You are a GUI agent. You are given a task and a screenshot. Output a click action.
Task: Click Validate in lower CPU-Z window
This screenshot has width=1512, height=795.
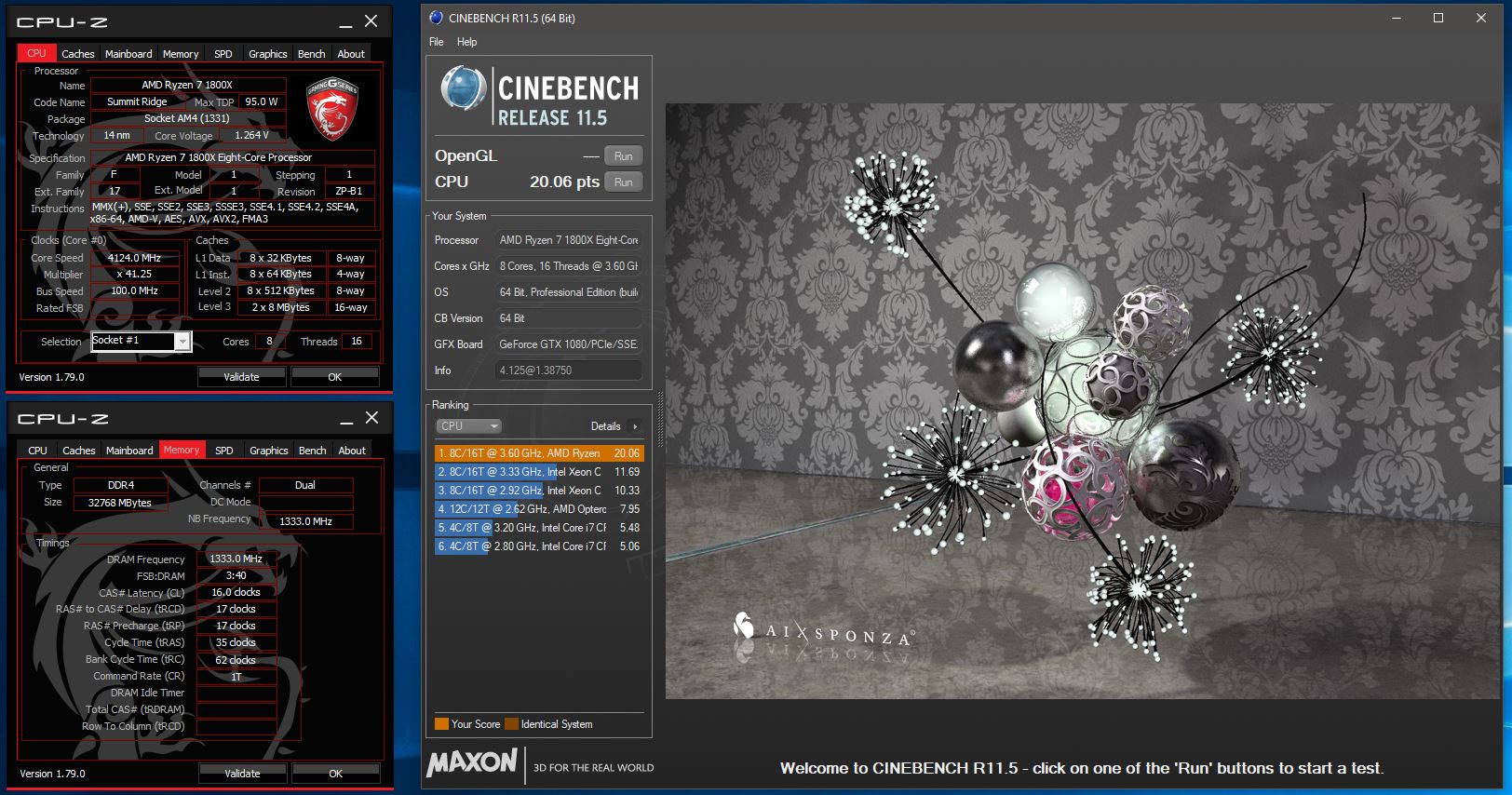click(x=243, y=774)
